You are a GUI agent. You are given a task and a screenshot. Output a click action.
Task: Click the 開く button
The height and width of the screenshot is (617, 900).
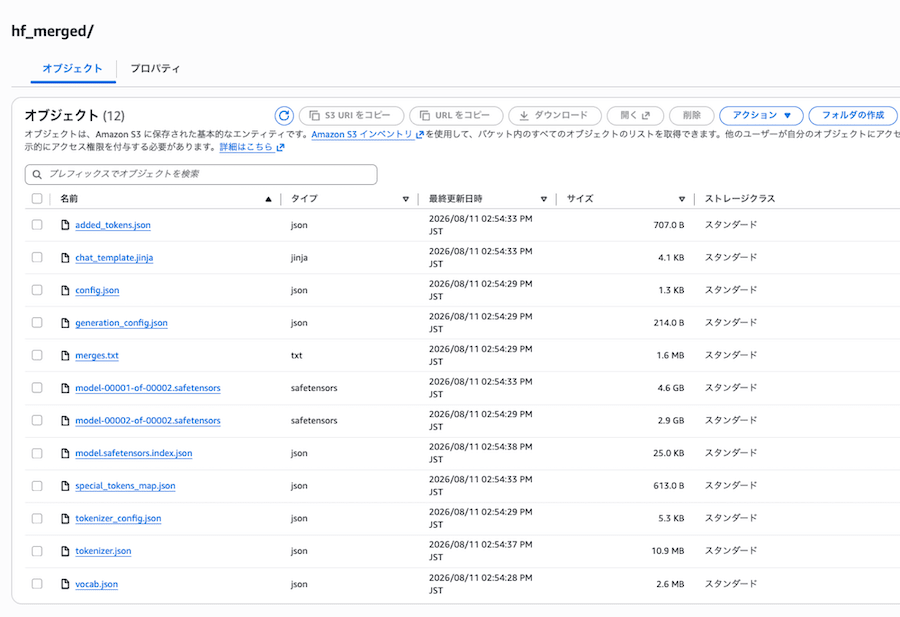pos(635,115)
